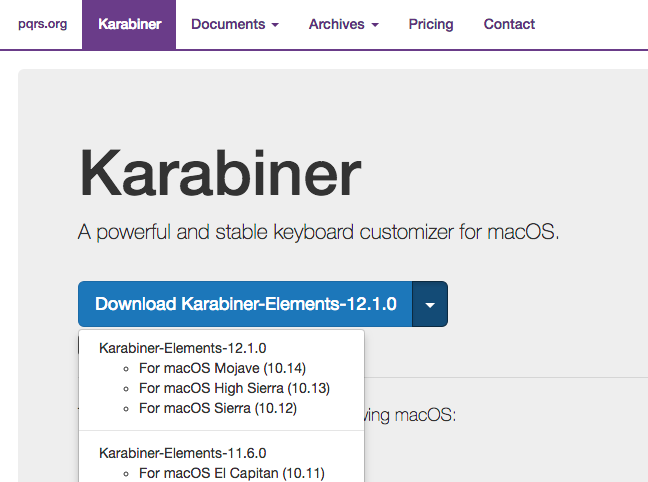Viewport: 648px width, 482px height.
Task: Click the pqrs.org site brand link
Action: pyautogui.click(x=42, y=24)
